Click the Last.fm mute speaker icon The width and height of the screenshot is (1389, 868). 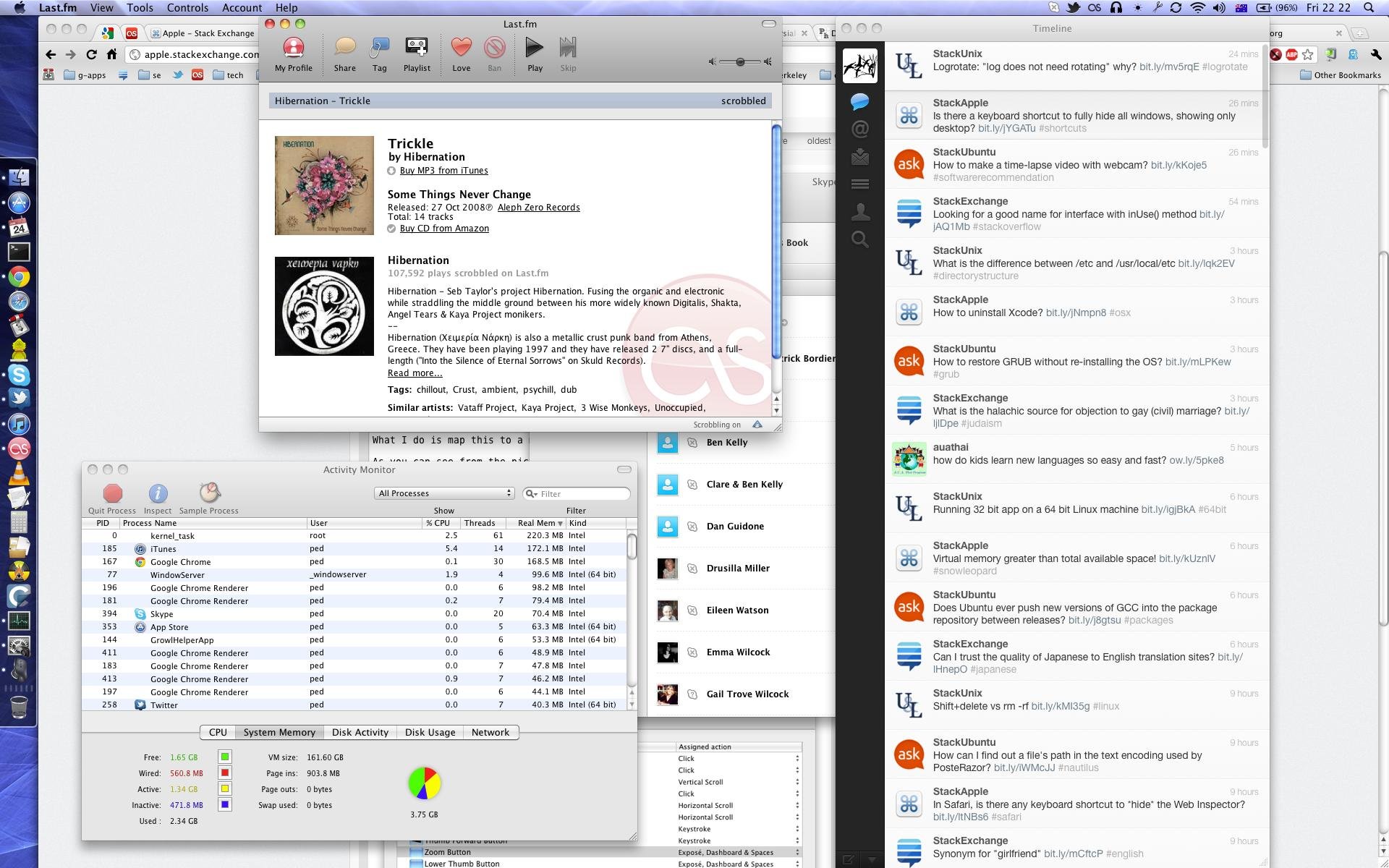click(712, 62)
